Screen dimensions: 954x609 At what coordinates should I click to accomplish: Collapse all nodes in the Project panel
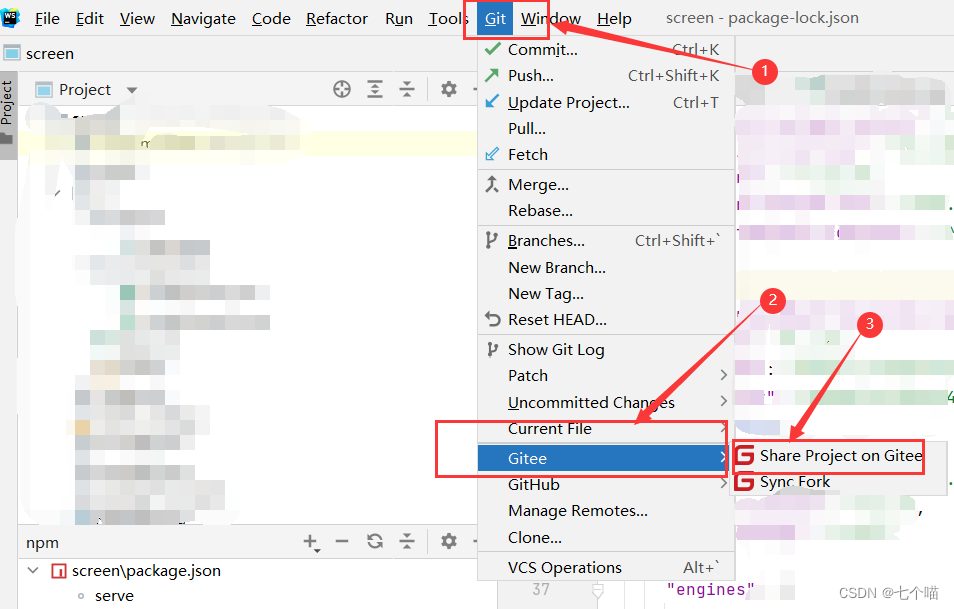click(x=407, y=89)
